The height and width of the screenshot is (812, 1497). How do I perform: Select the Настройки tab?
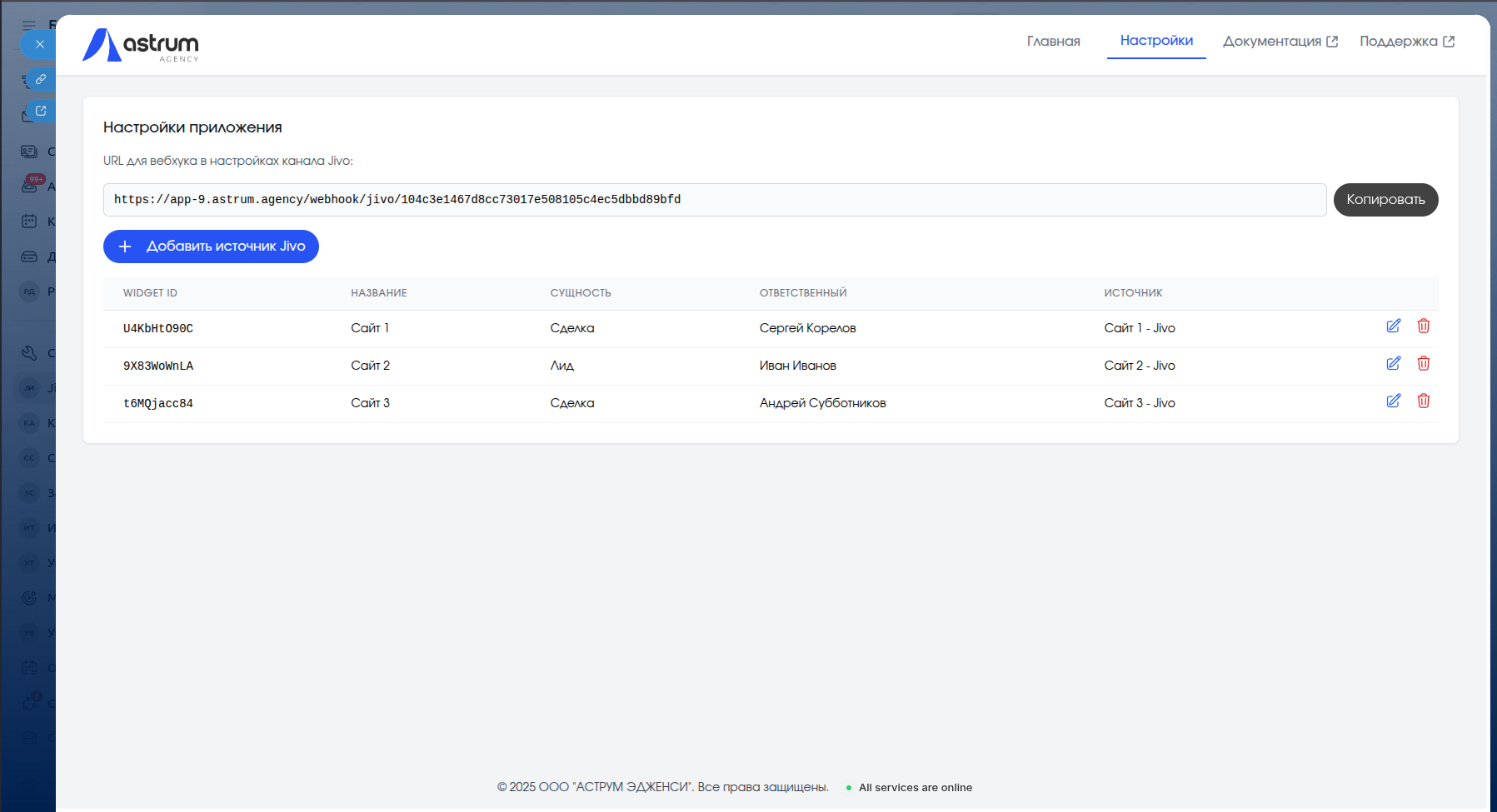(1155, 41)
